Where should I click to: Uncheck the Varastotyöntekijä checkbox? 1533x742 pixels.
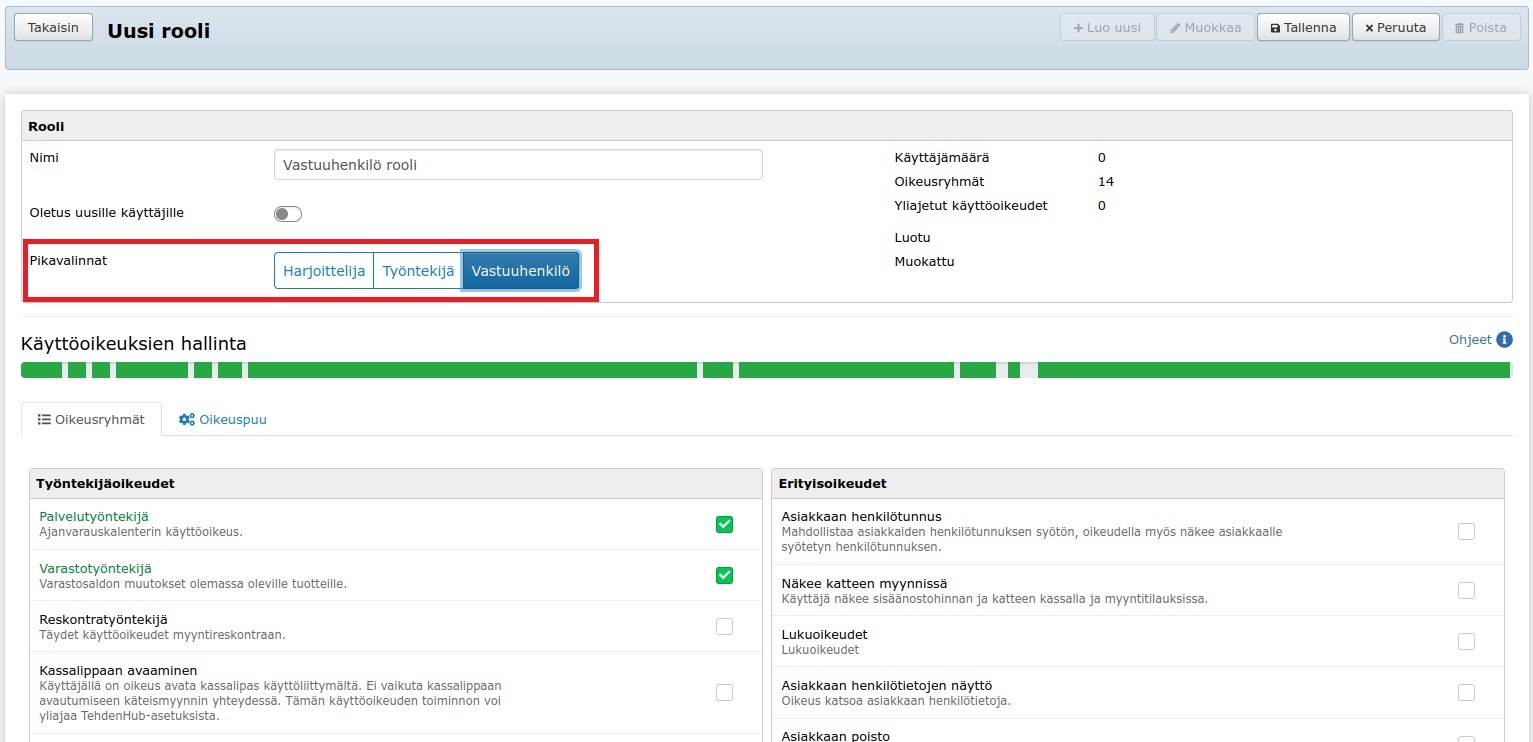724,575
